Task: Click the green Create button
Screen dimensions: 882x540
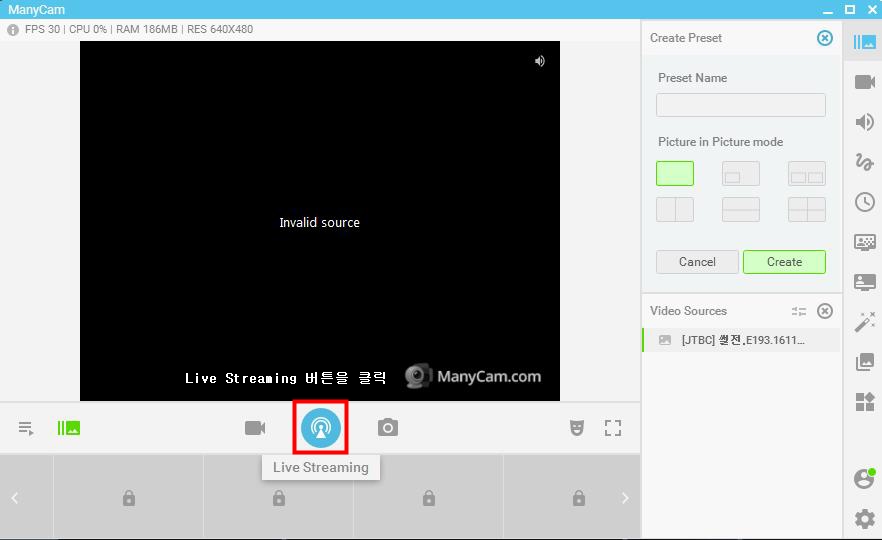Action: pyautogui.click(x=784, y=262)
